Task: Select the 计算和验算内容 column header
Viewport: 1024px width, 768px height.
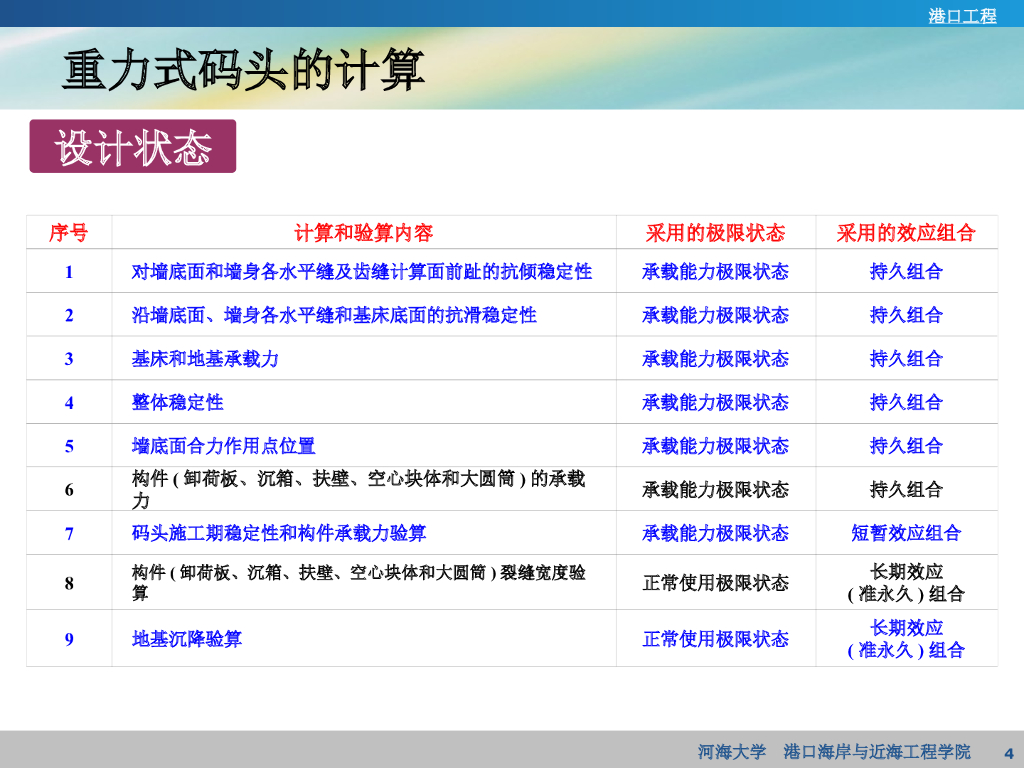Action: click(x=363, y=233)
